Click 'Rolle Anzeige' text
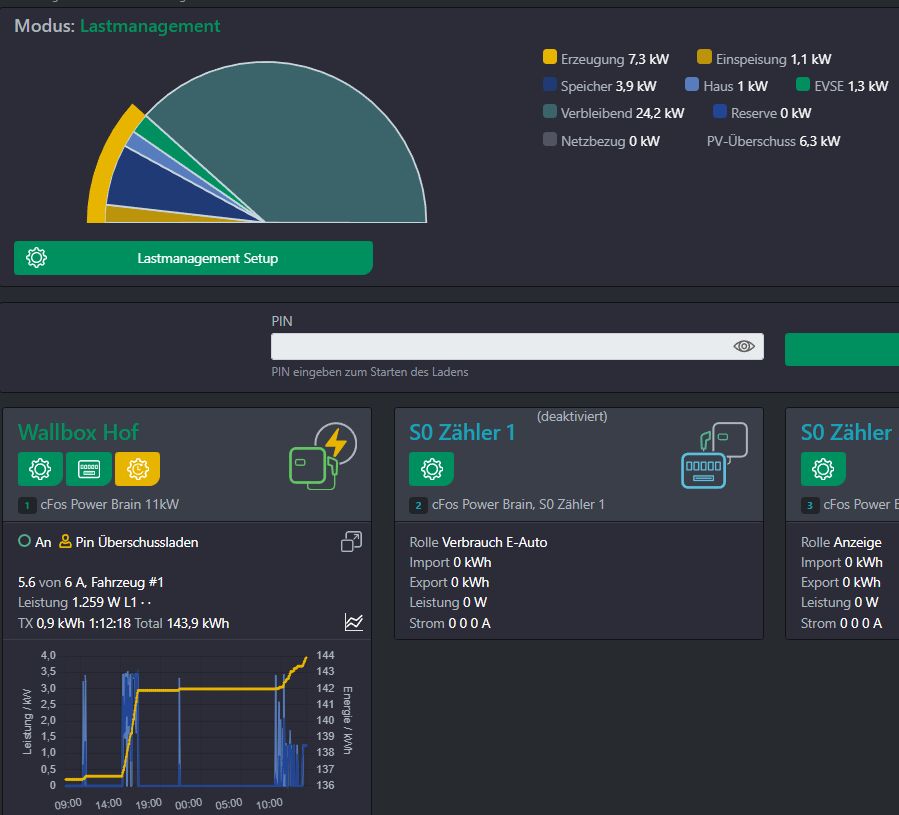The height and width of the screenshot is (815, 899). tap(841, 542)
